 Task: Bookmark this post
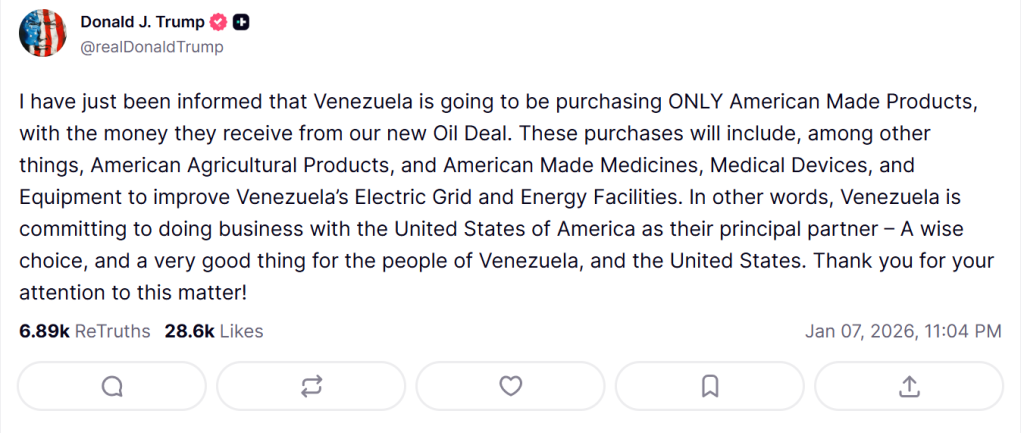[x=710, y=386]
